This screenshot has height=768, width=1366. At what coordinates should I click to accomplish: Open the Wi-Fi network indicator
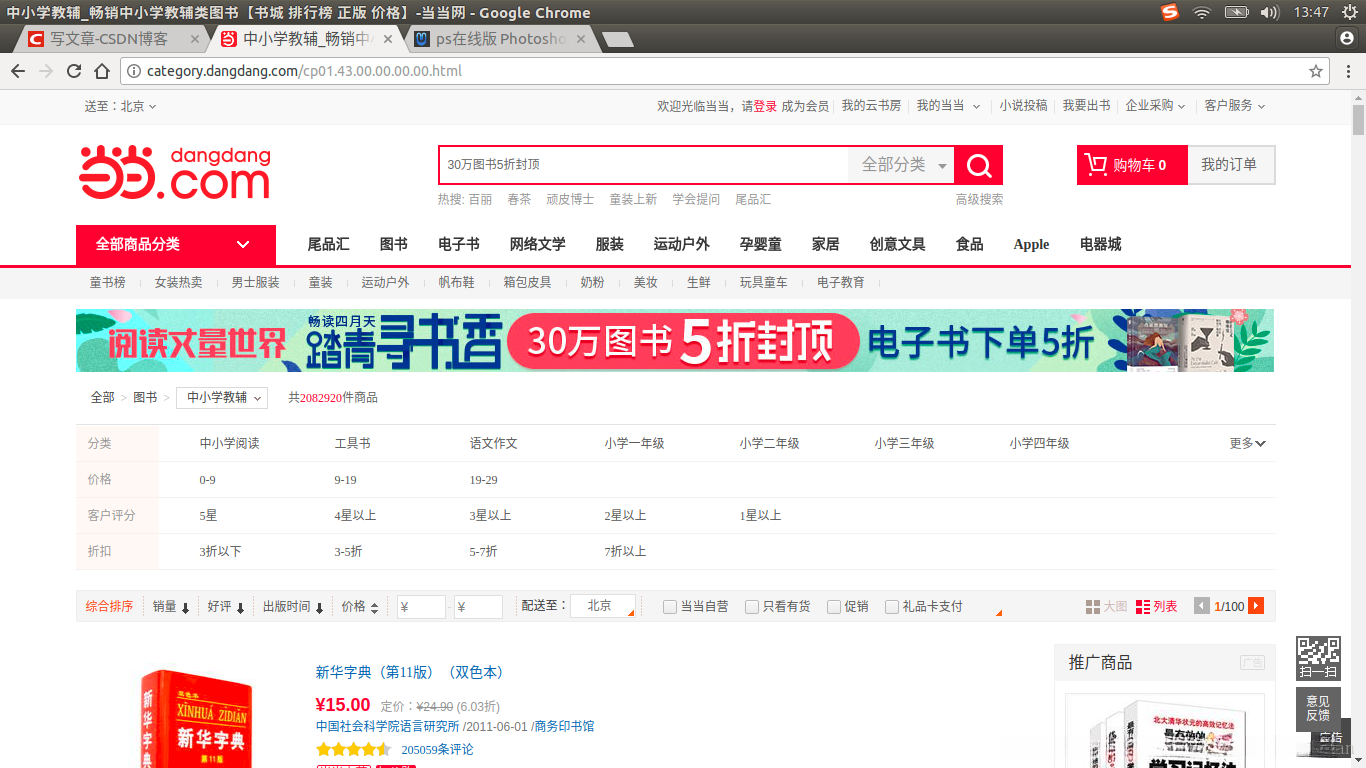tap(1202, 12)
